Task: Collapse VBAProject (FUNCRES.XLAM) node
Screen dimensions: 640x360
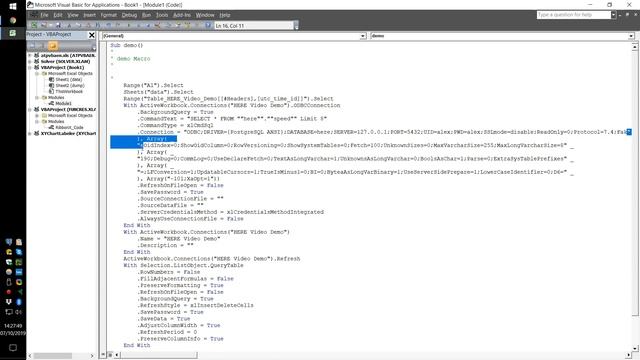Action: (30, 109)
